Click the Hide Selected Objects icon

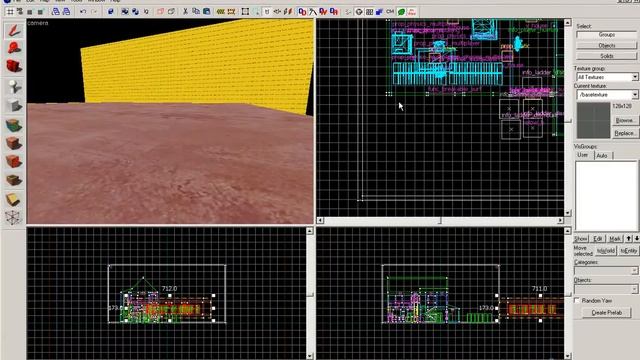pos(160,12)
